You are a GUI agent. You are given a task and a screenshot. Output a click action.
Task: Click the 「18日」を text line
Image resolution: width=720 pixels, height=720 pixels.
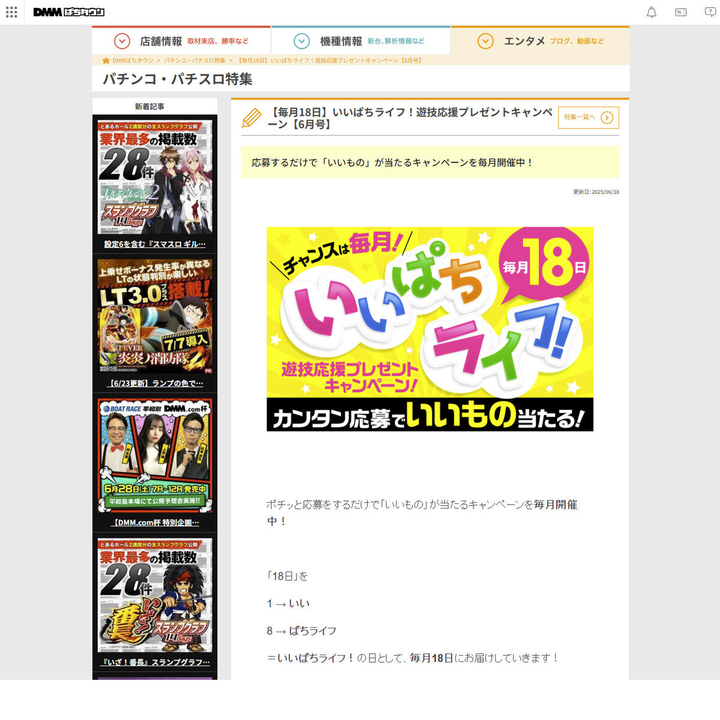tap(287, 576)
